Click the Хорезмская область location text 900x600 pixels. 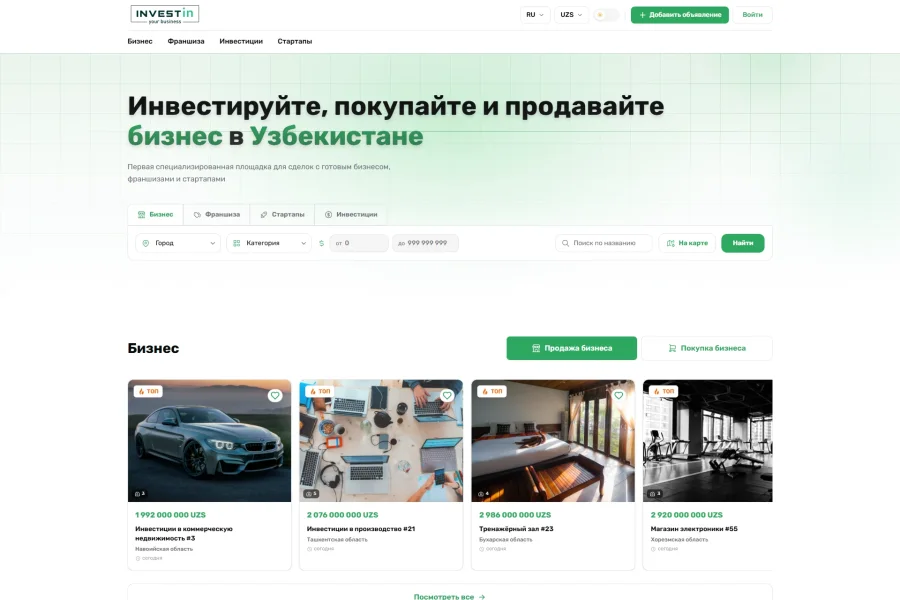pos(679,540)
